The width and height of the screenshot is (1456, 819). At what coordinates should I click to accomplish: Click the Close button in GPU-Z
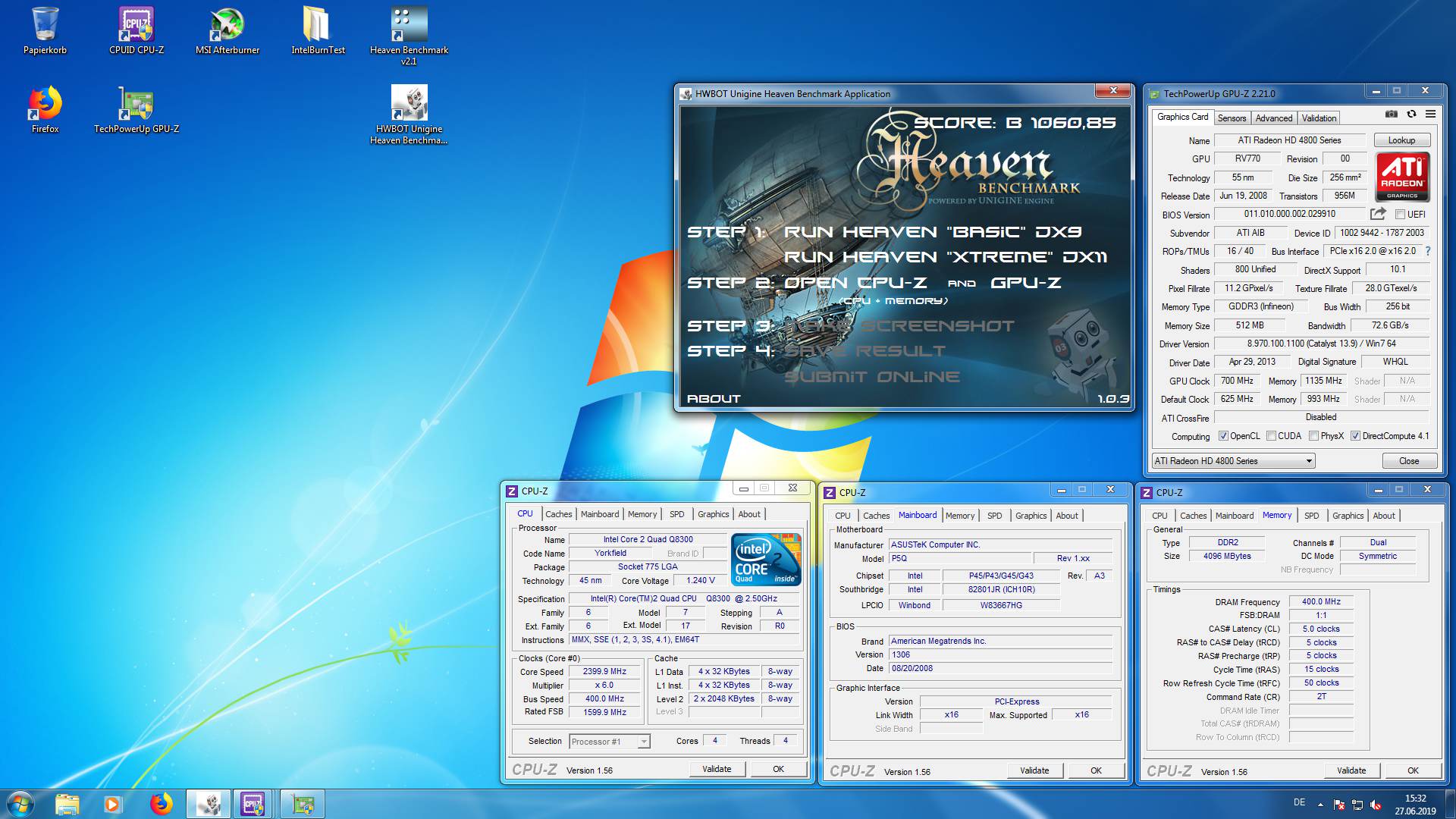(x=1409, y=461)
